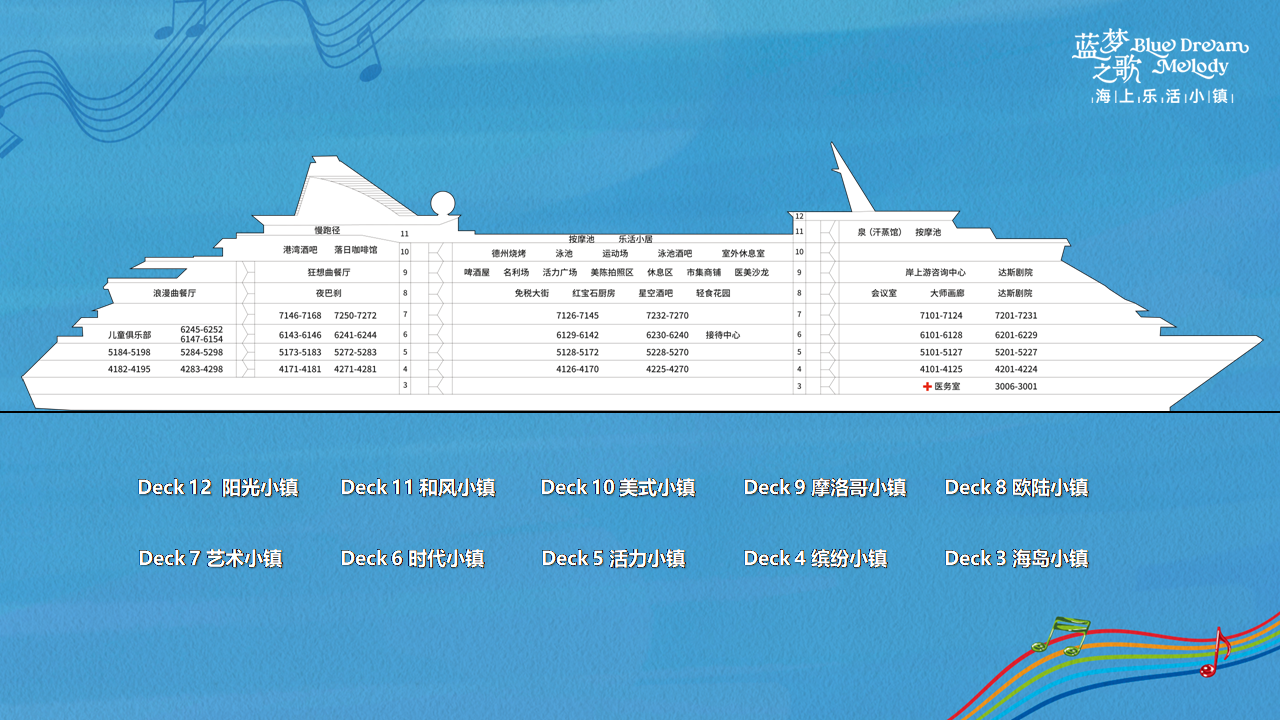Click the Blue Dream Melody logo

click(x=1160, y=66)
